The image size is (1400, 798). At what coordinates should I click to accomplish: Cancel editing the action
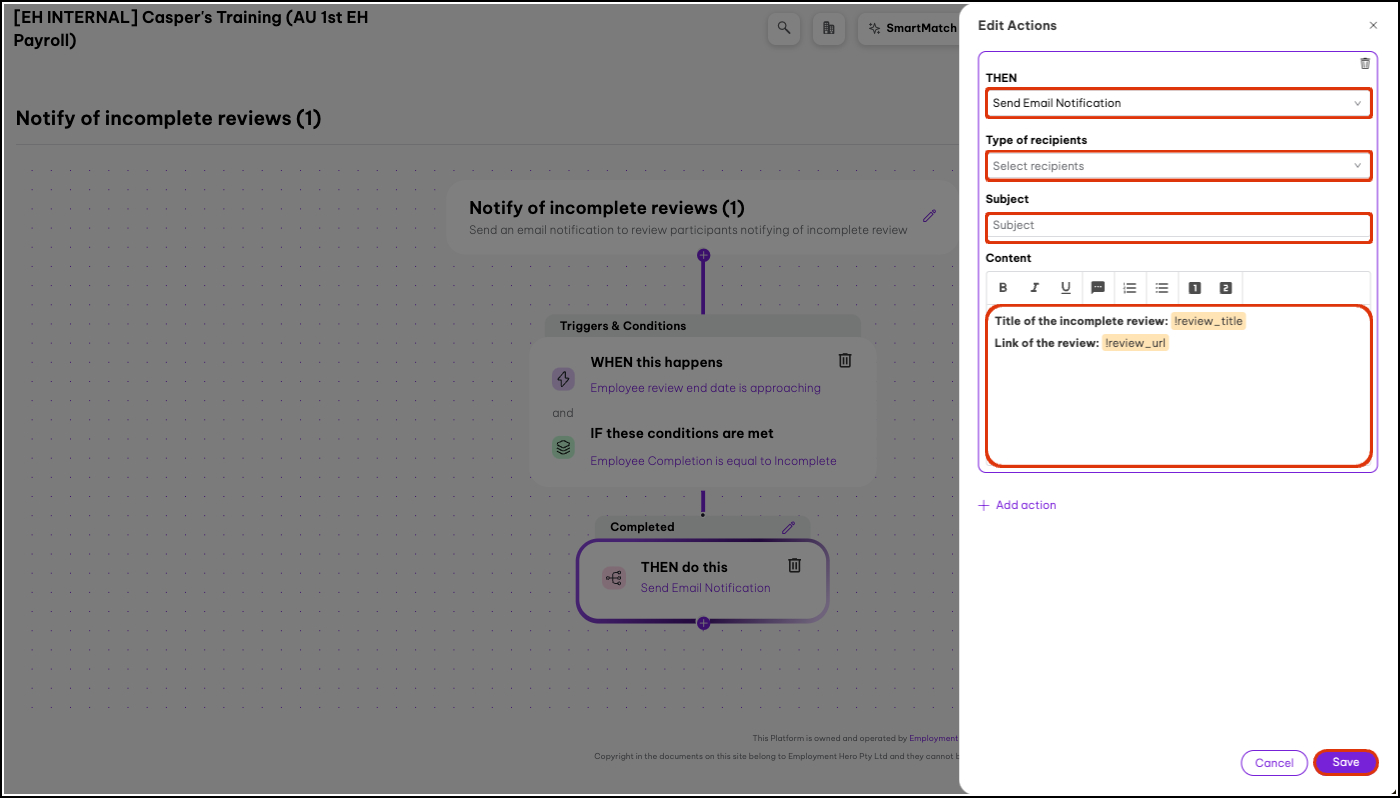(x=1274, y=763)
